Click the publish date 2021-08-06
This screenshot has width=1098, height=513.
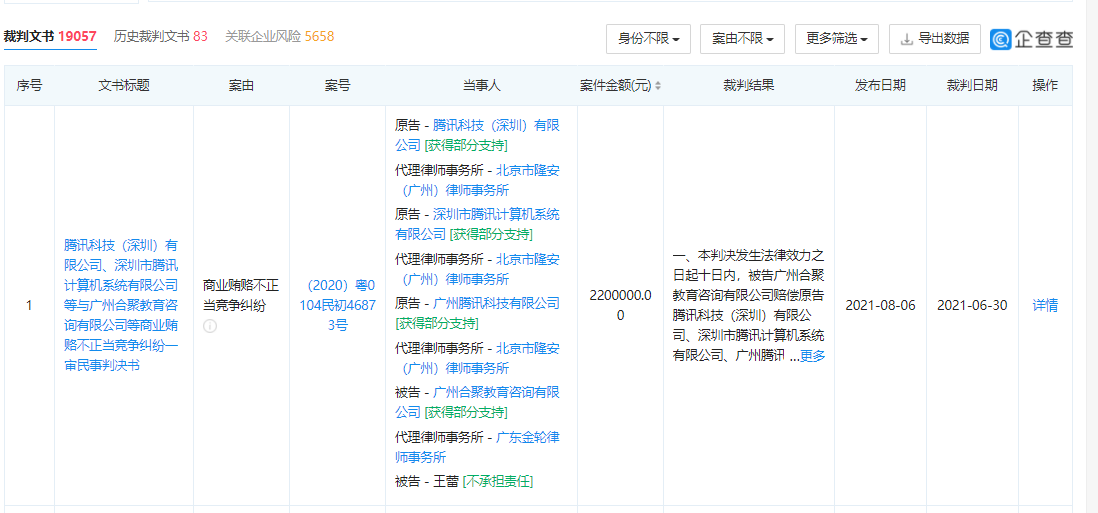880,305
